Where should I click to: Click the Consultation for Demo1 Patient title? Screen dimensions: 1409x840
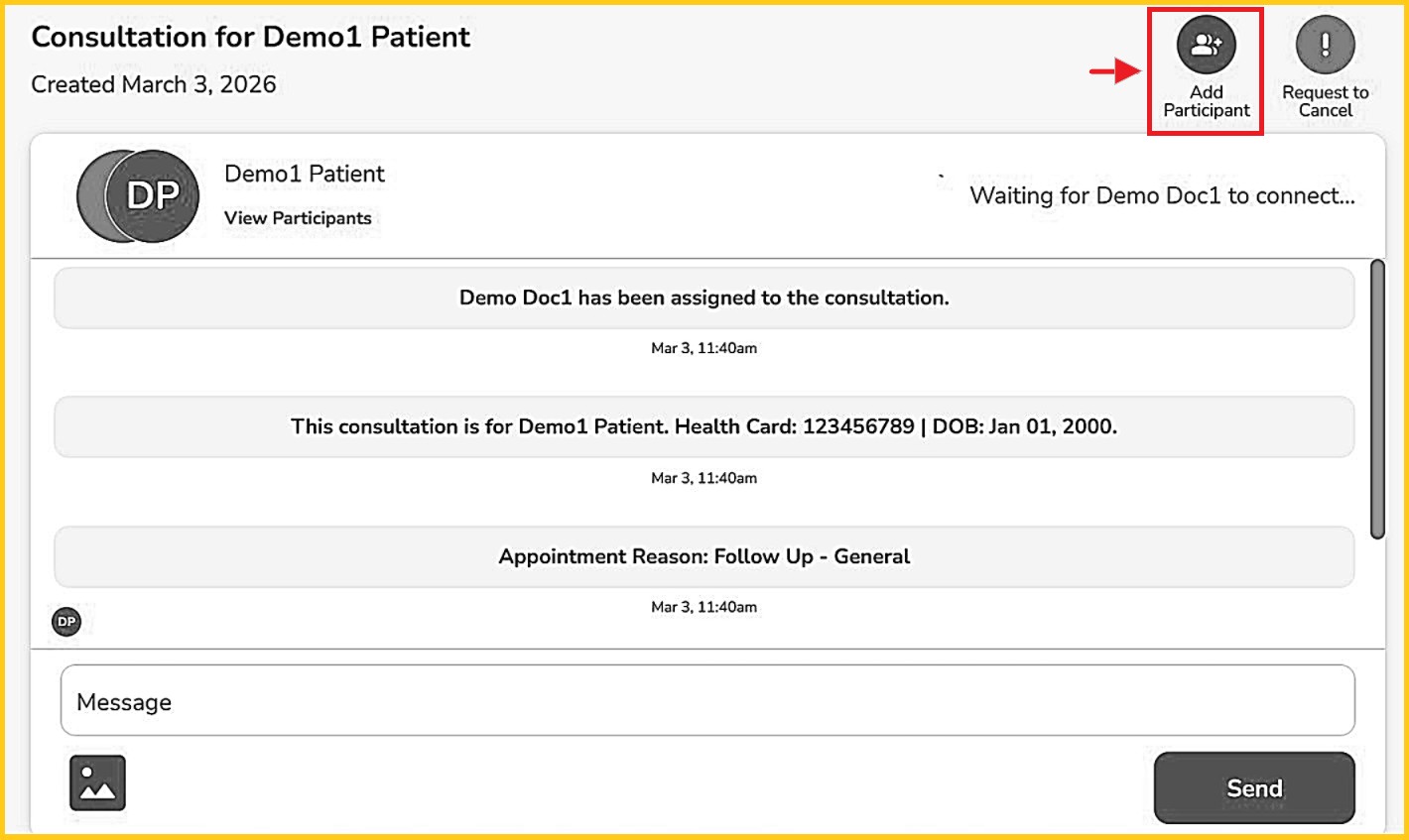click(x=251, y=37)
